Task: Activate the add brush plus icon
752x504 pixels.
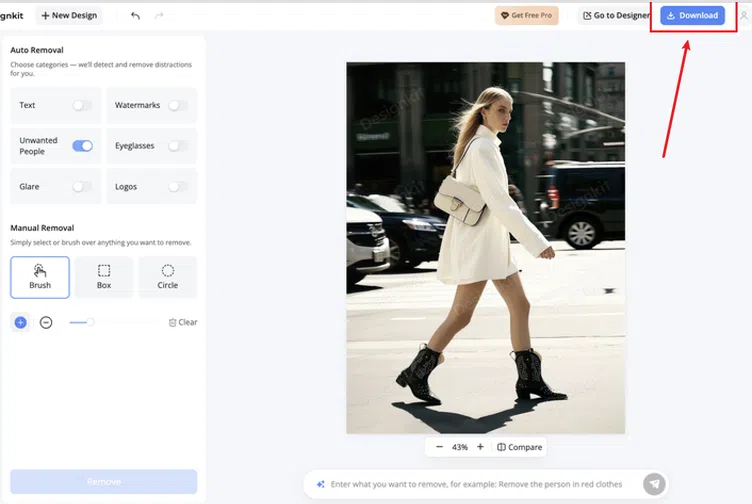Action: point(20,322)
